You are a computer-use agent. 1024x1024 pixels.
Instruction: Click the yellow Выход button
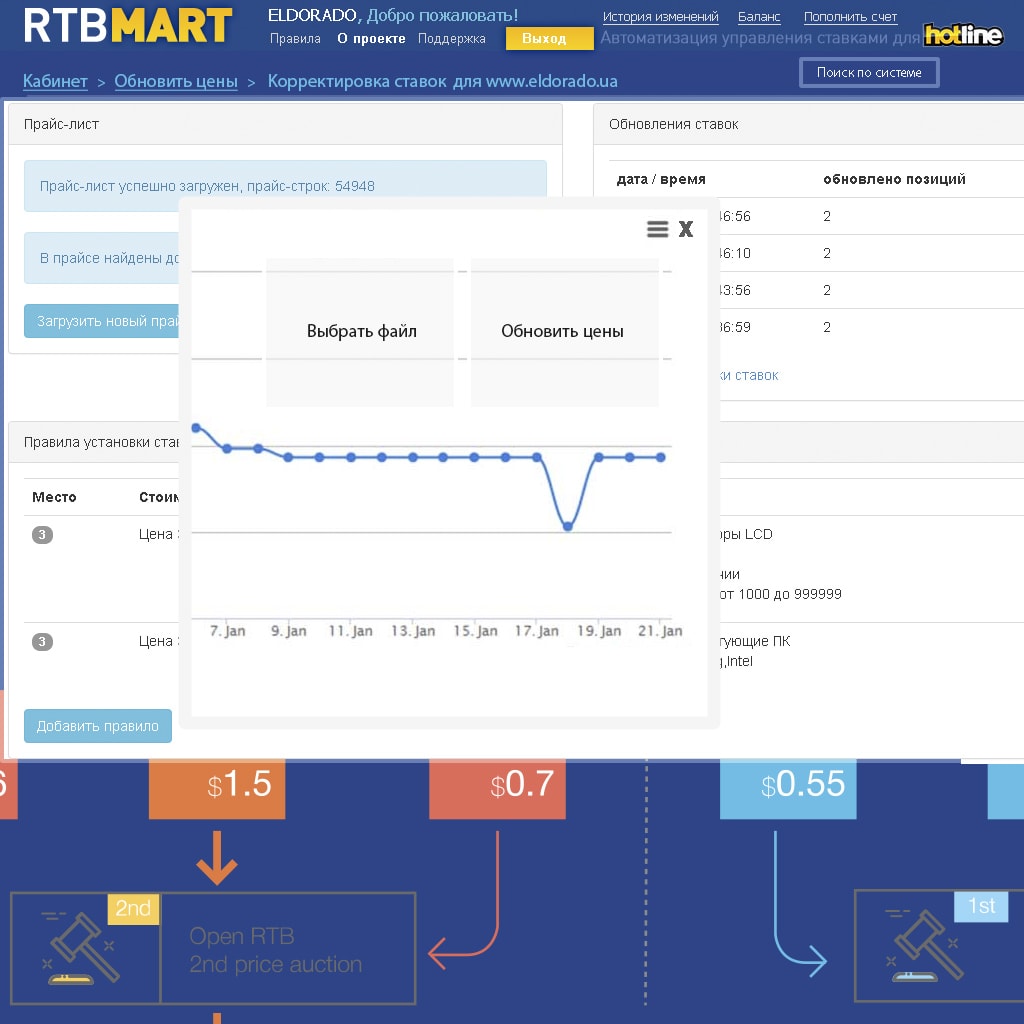pos(549,39)
